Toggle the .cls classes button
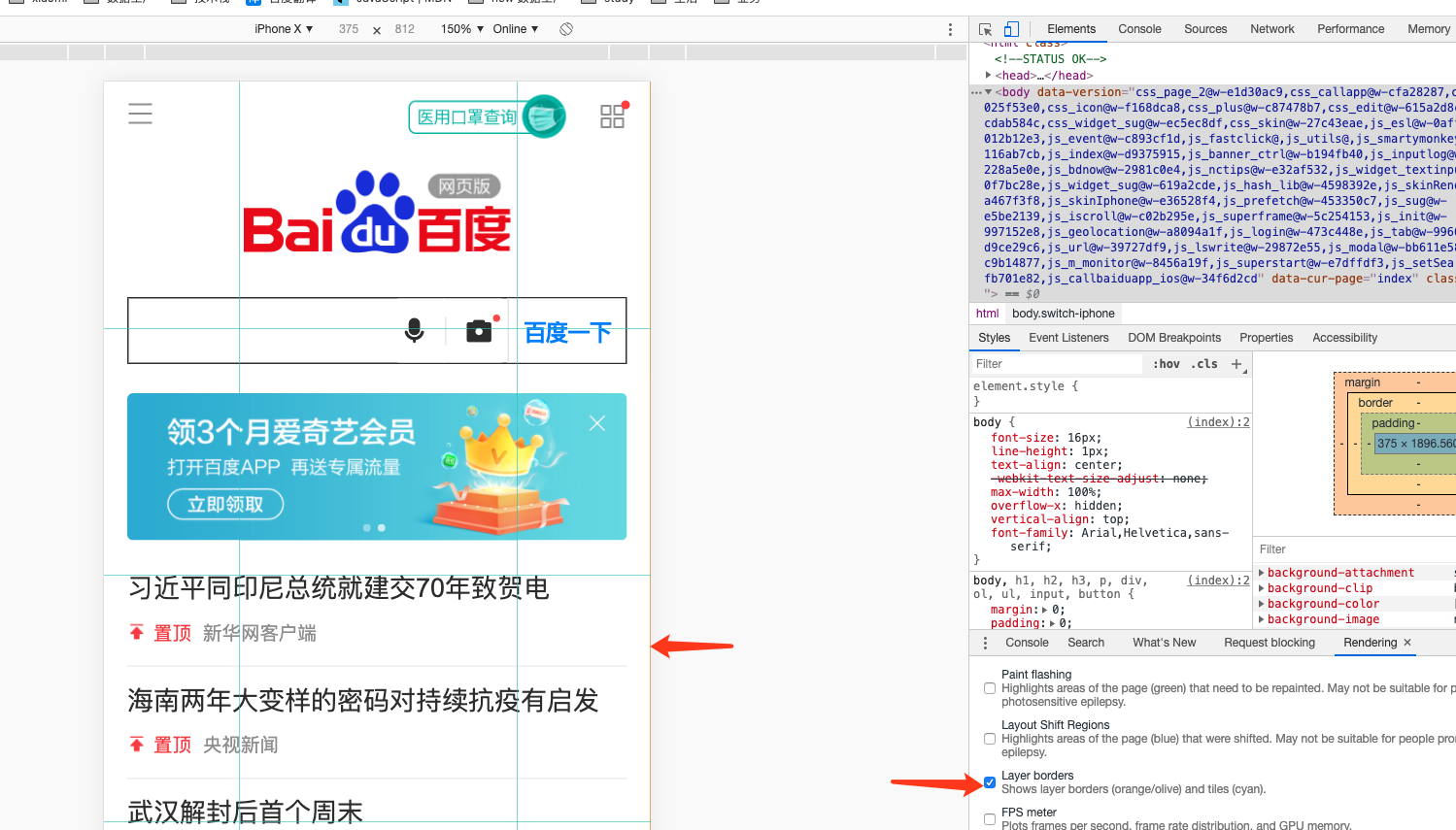This screenshot has width=1456, height=830. [x=1204, y=364]
